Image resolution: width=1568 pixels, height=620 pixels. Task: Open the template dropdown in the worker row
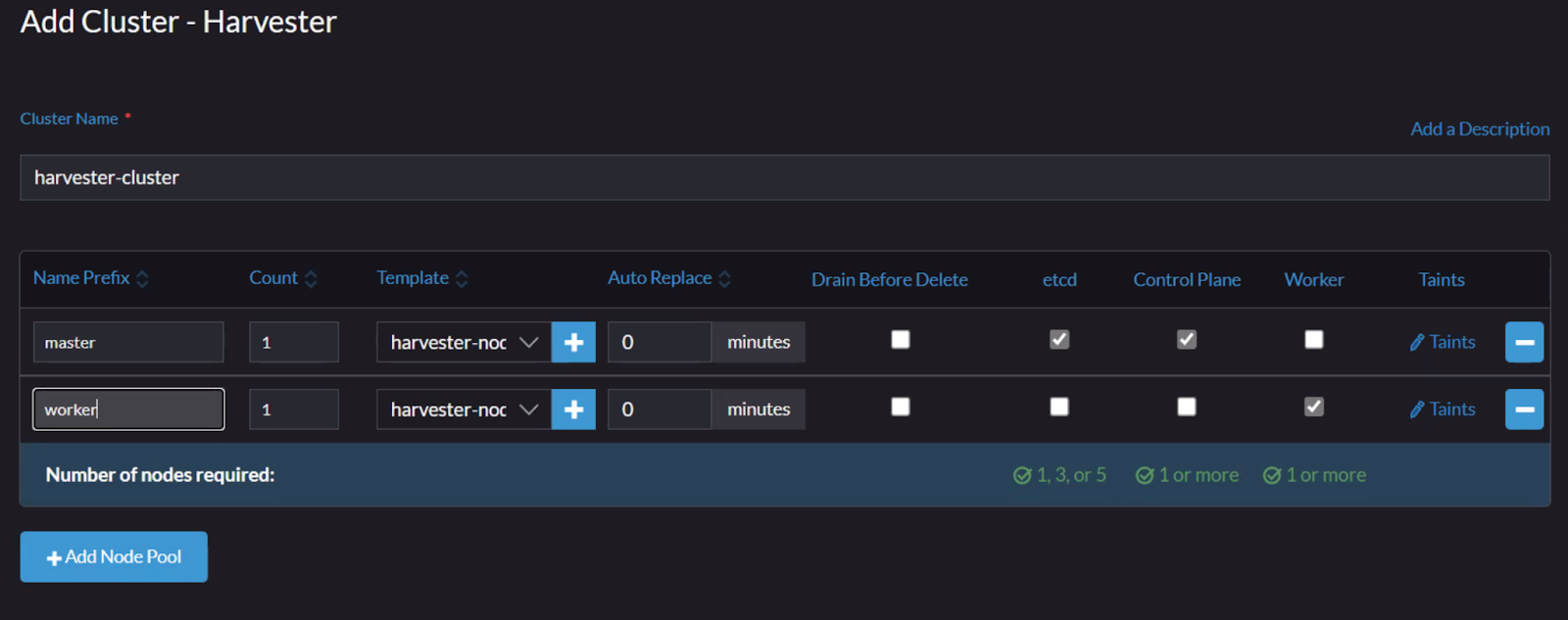(x=464, y=409)
